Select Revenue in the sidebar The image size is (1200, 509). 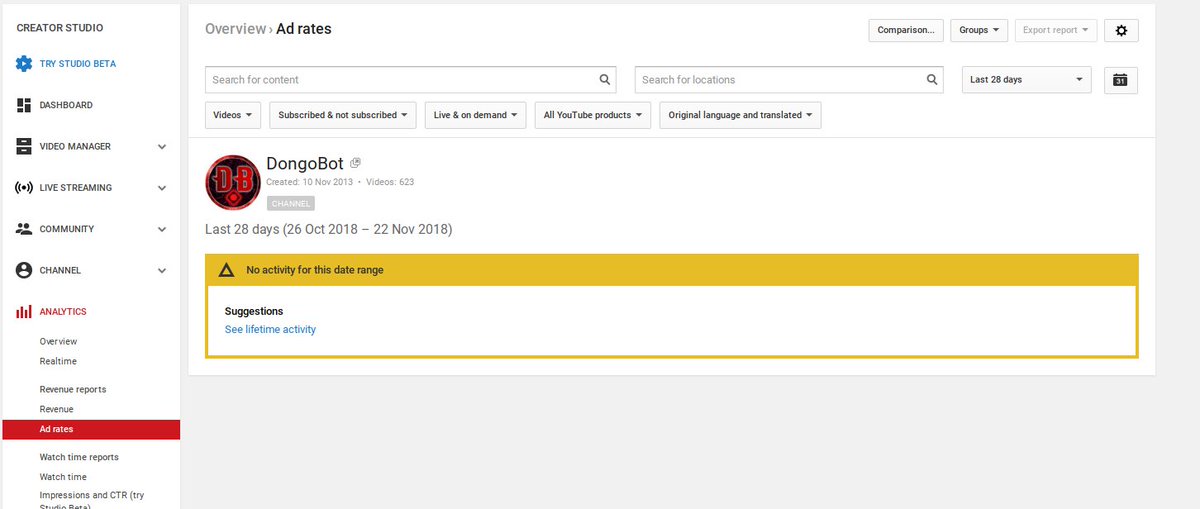[x=56, y=409]
